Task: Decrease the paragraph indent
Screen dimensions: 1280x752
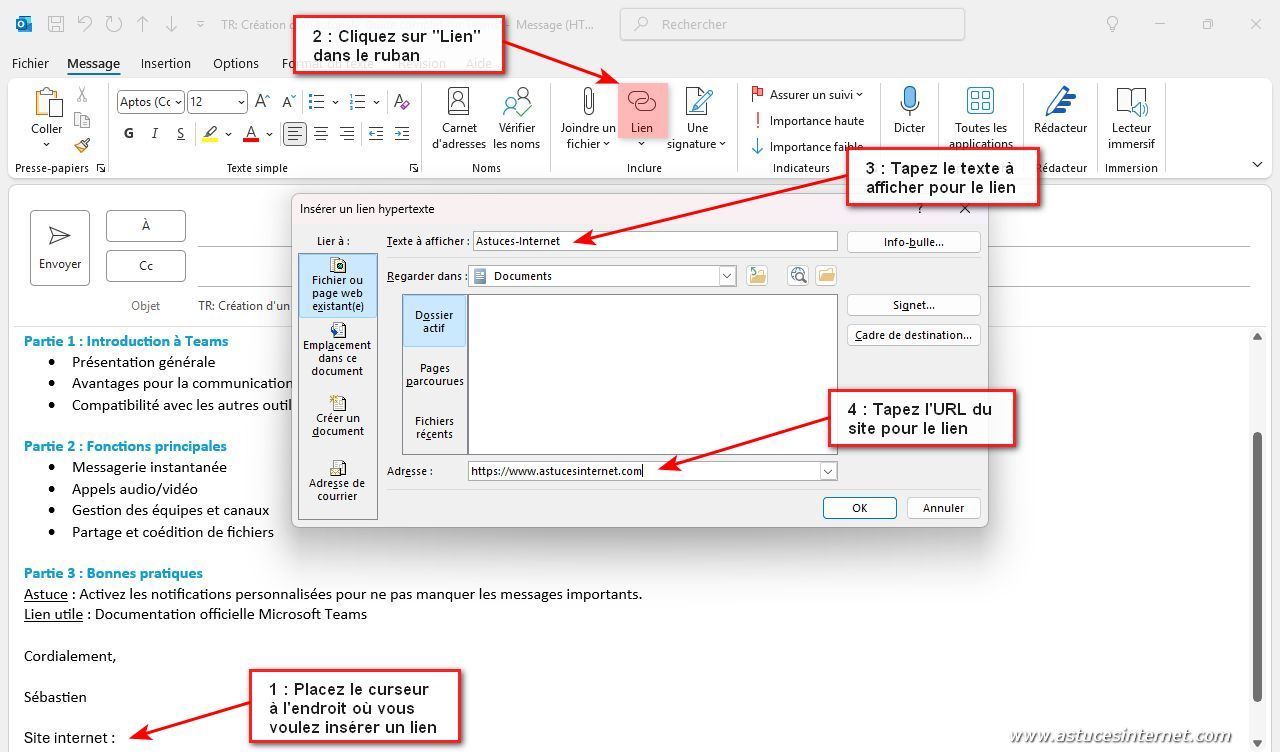Action: (376, 133)
